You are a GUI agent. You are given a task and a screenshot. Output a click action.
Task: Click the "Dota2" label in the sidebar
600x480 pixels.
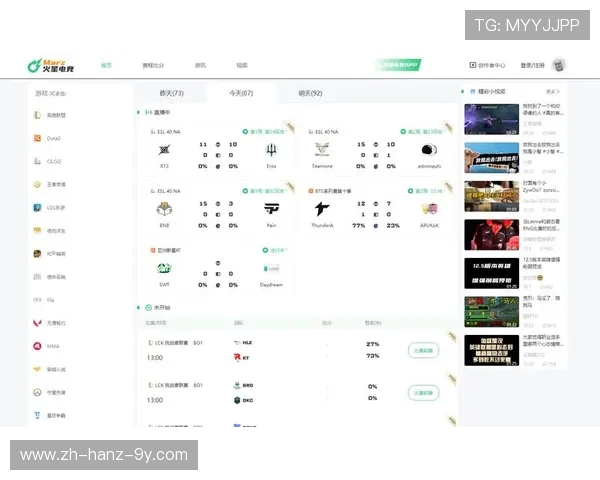click(x=54, y=139)
